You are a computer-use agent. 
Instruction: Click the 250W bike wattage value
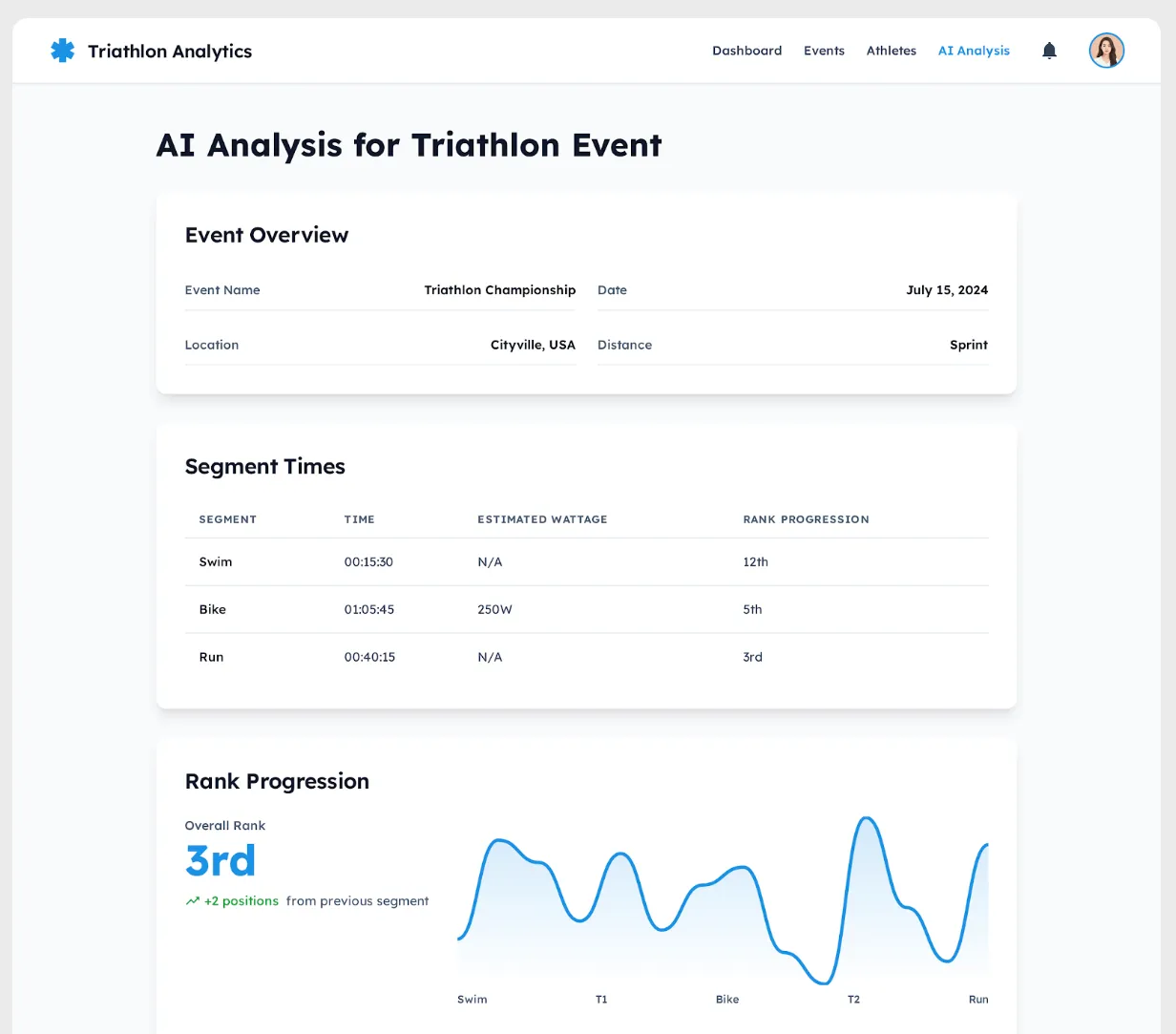point(494,610)
